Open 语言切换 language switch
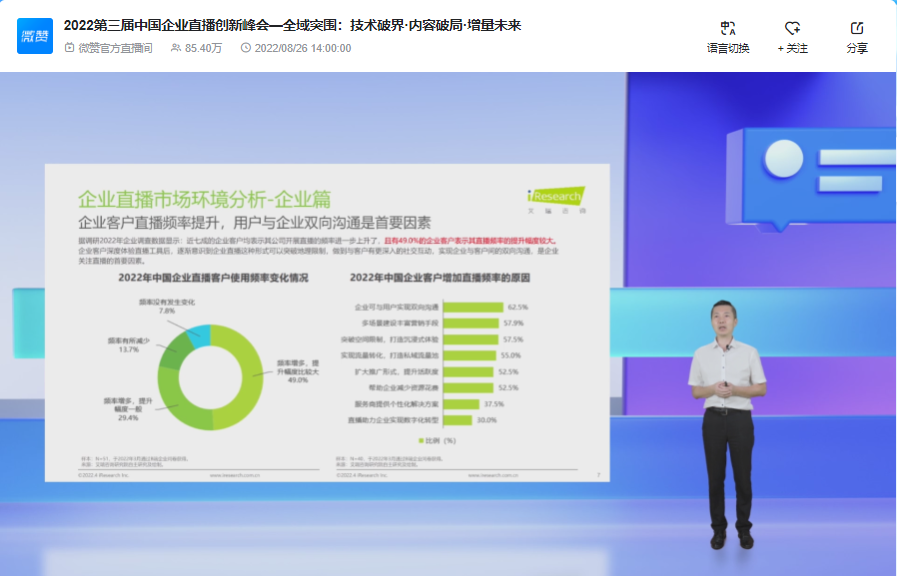The image size is (897, 576). [x=728, y=37]
